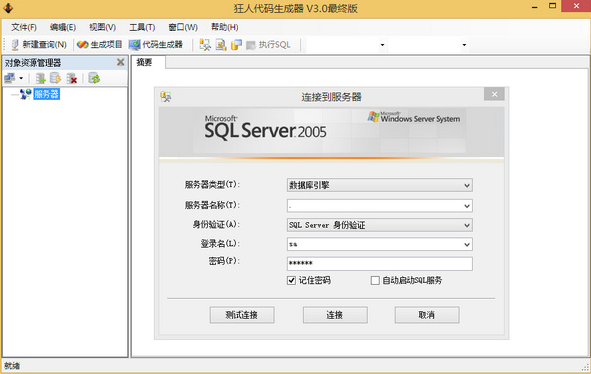Click the 连接 connect button

(x=335, y=315)
